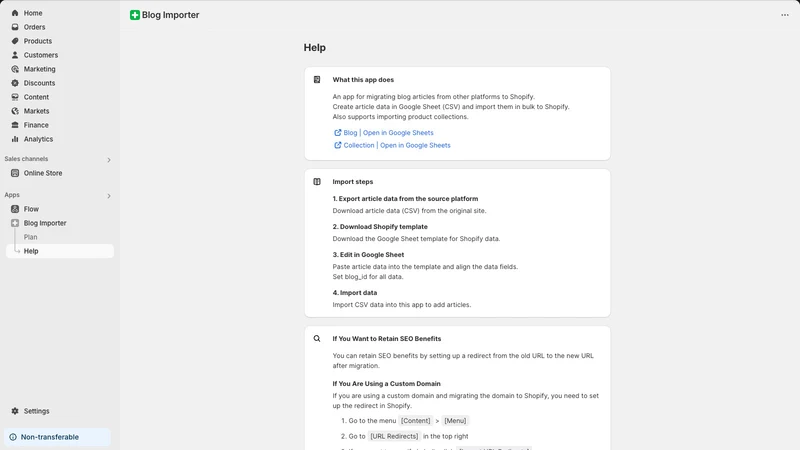Click the Settings gear icon

[15, 411]
